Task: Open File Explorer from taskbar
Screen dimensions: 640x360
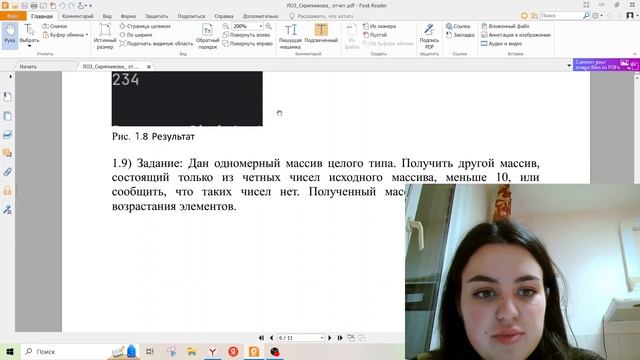Action: click(x=191, y=351)
